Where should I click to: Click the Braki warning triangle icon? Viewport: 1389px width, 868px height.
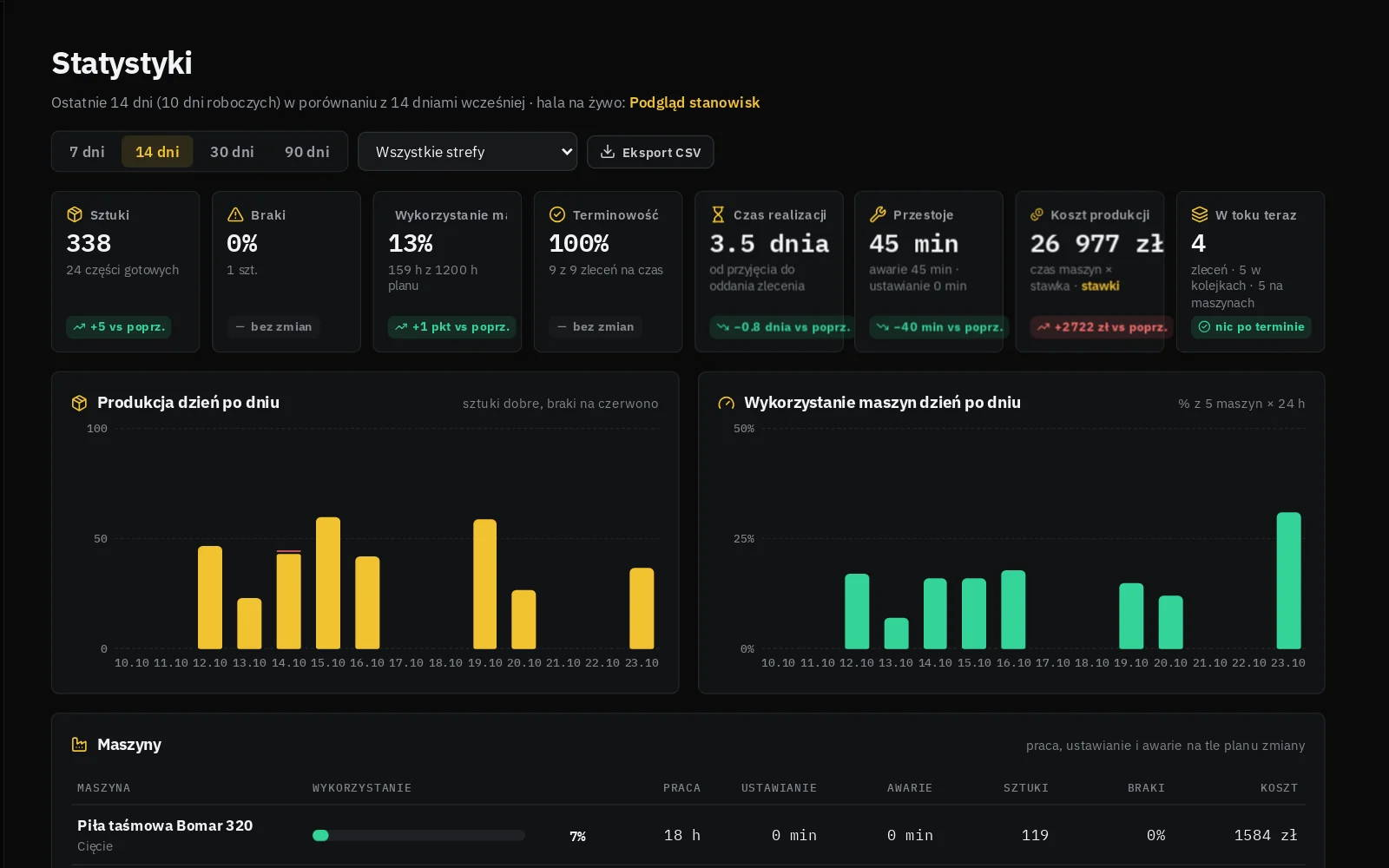pyautogui.click(x=235, y=214)
